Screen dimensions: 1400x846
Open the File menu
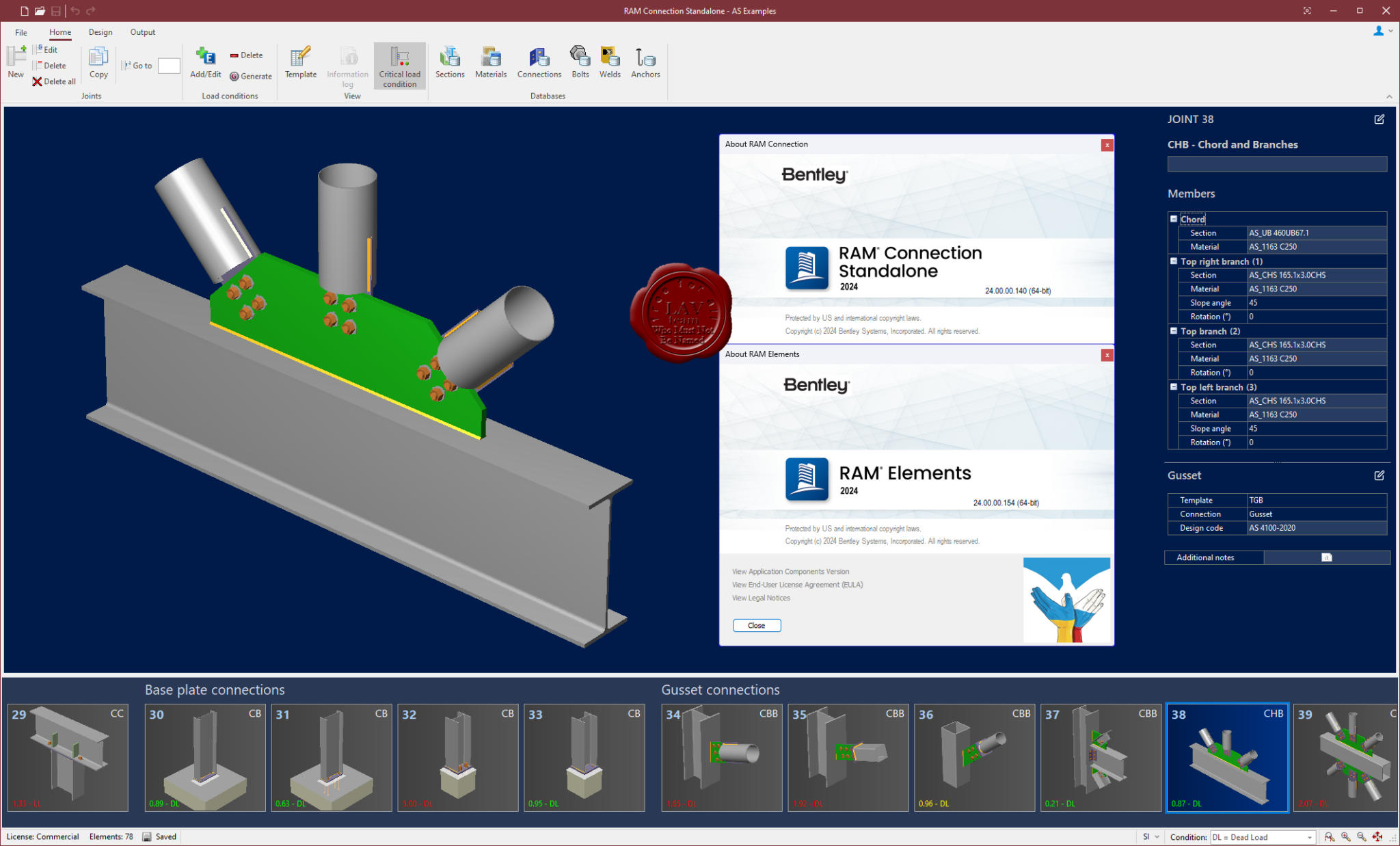coord(21,31)
